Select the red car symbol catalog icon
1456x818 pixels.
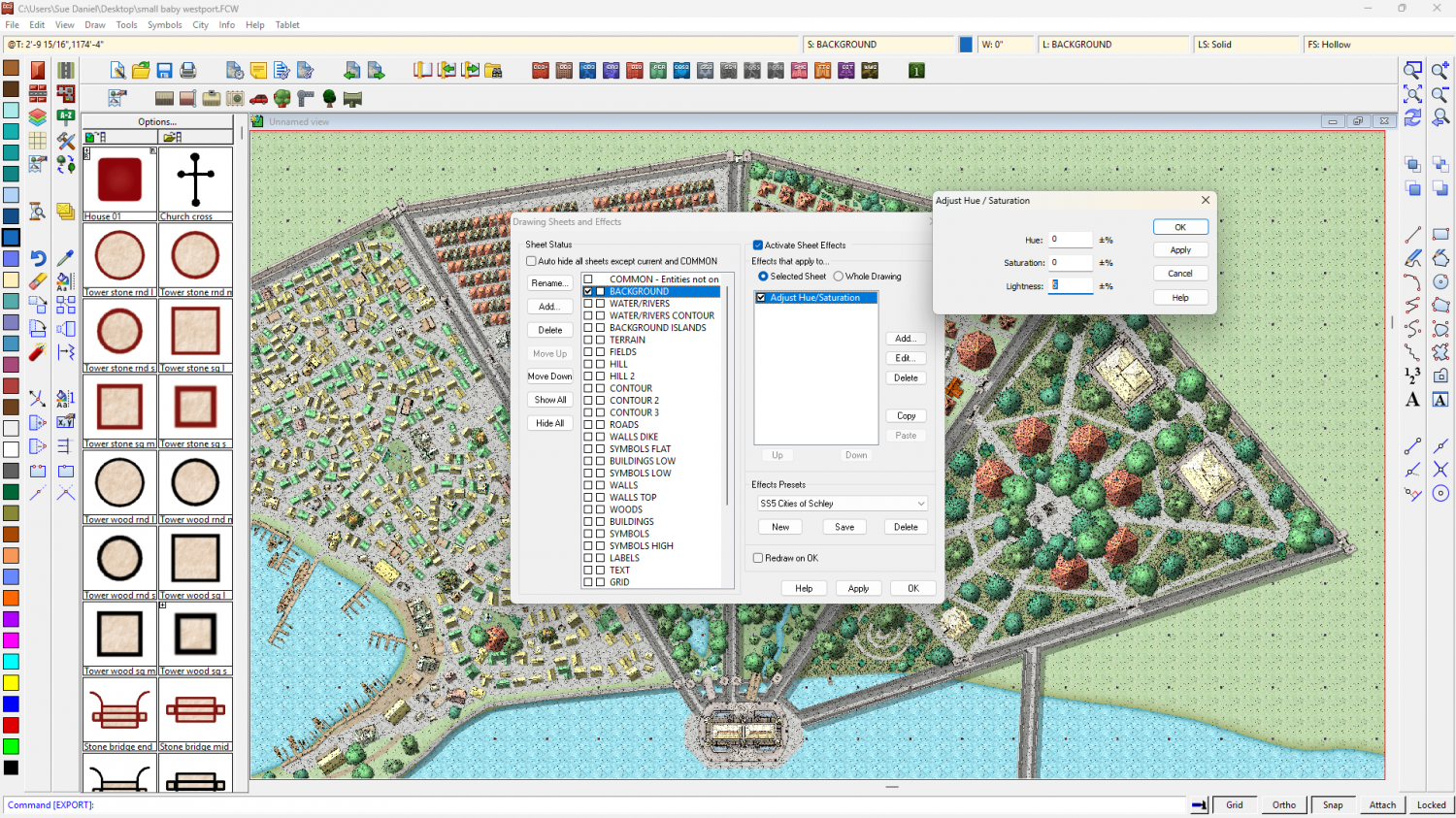pyautogui.click(x=258, y=98)
